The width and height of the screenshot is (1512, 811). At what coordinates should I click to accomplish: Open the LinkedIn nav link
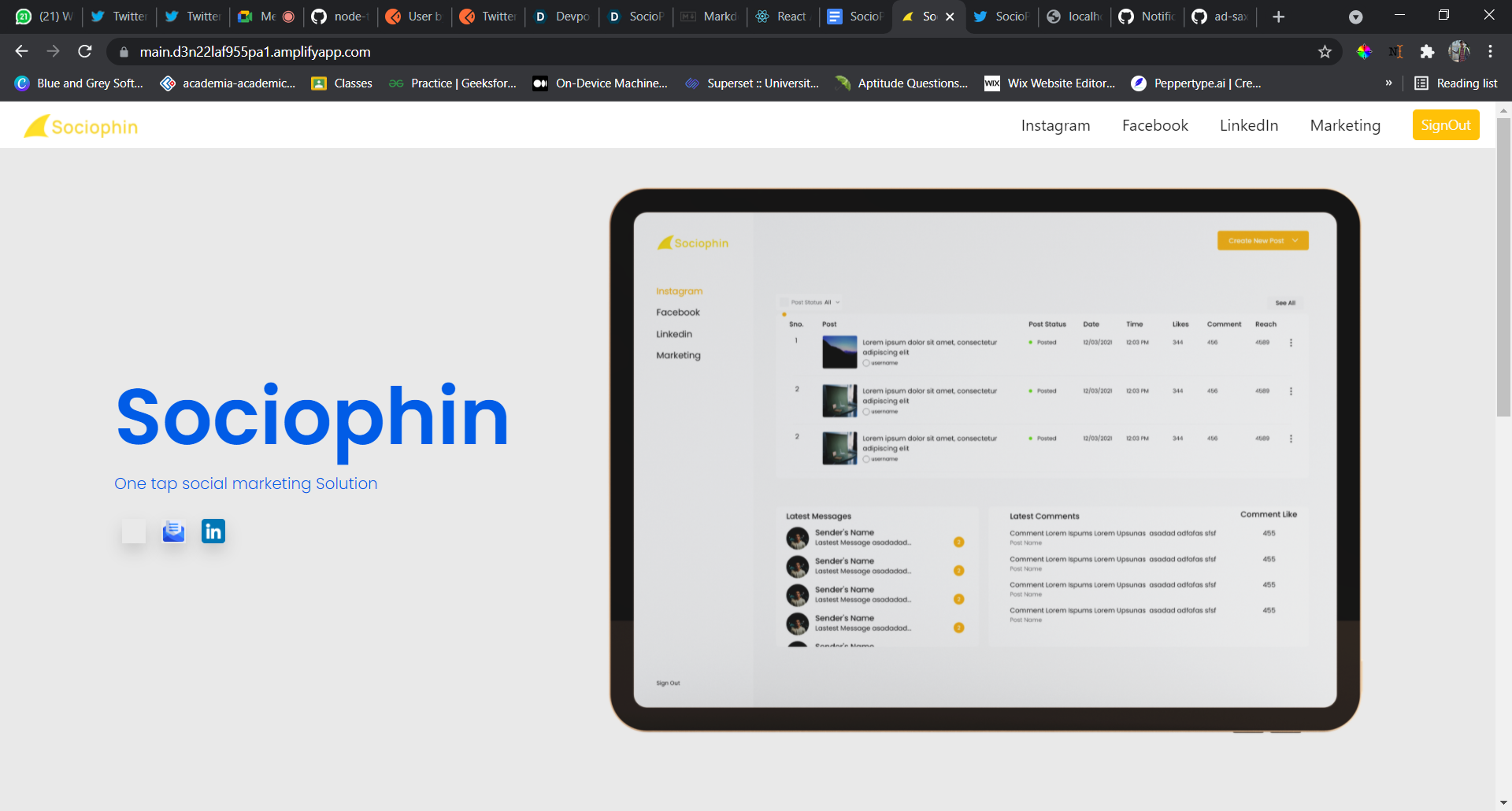click(1248, 125)
